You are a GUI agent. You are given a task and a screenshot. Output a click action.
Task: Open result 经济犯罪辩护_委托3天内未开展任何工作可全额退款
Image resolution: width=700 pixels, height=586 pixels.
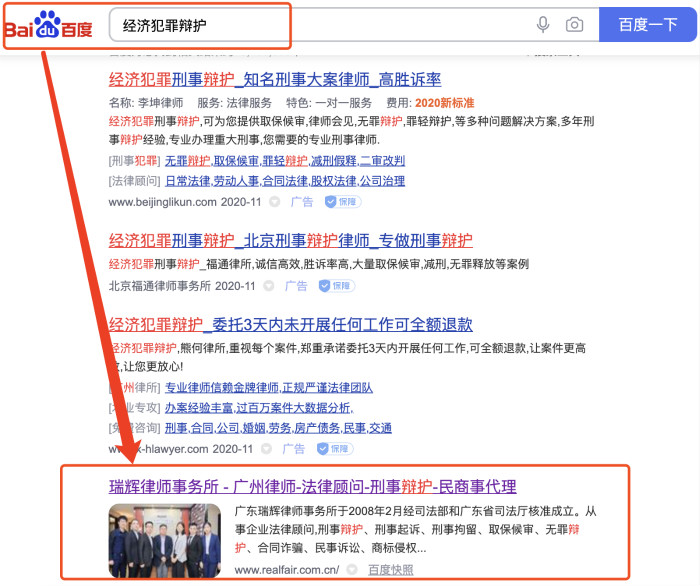pyautogui.click(x=291, y=324)
